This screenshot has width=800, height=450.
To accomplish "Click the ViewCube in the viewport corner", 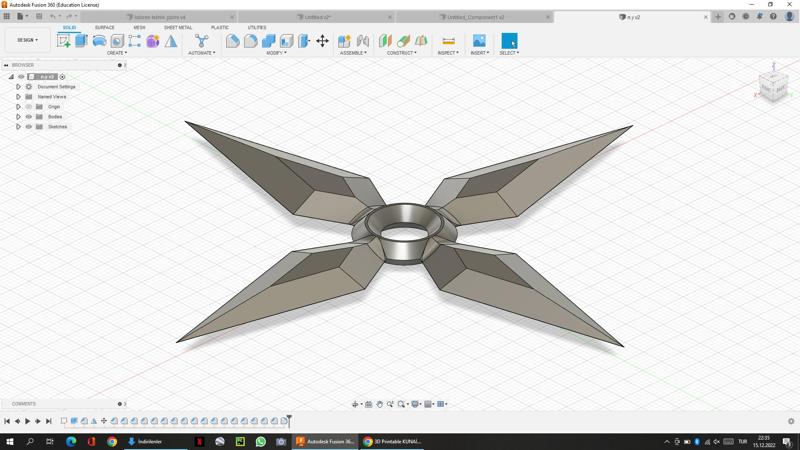I will (773, 84).
